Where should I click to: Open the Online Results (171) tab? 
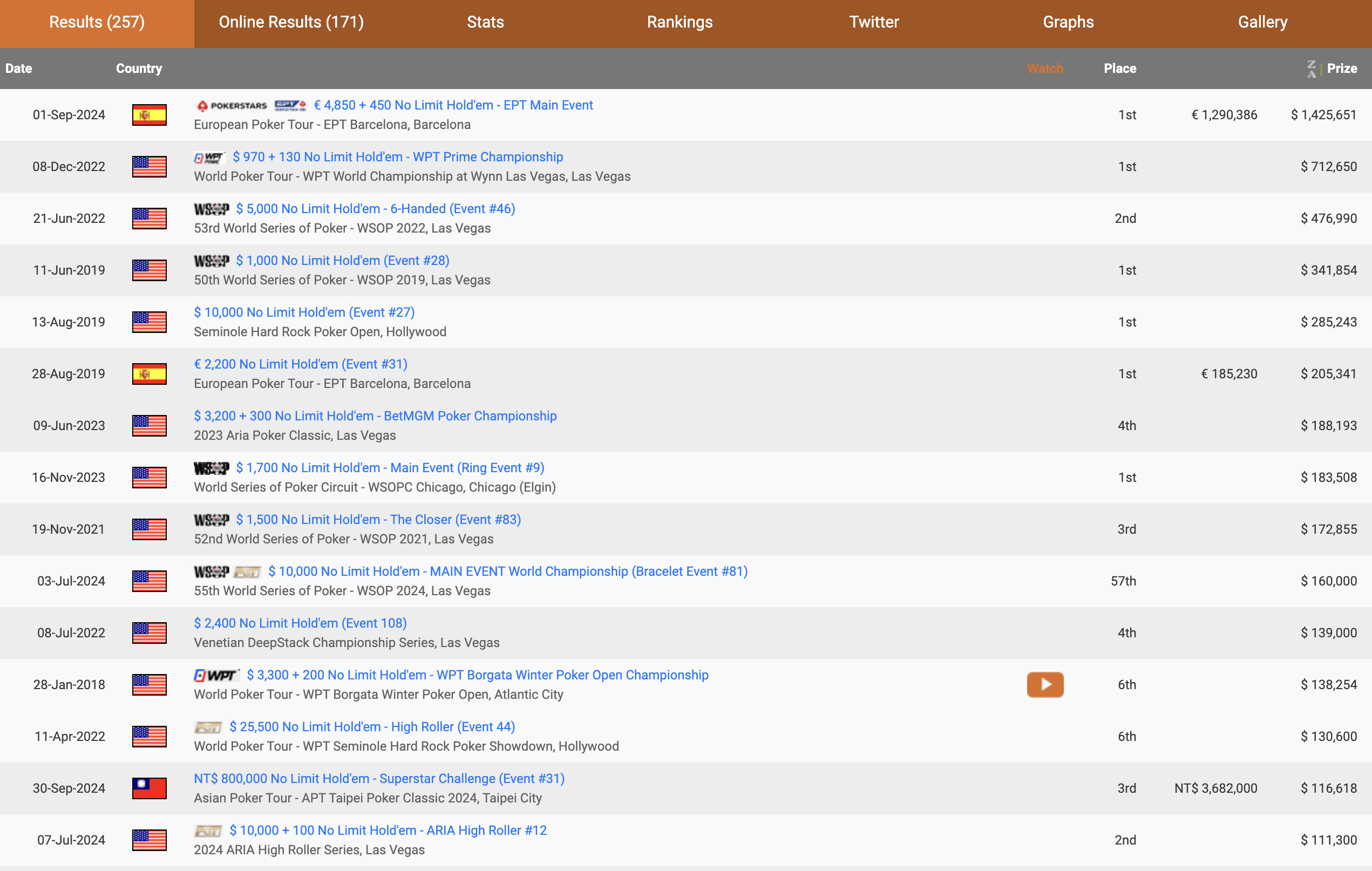[x=291, y=22]
